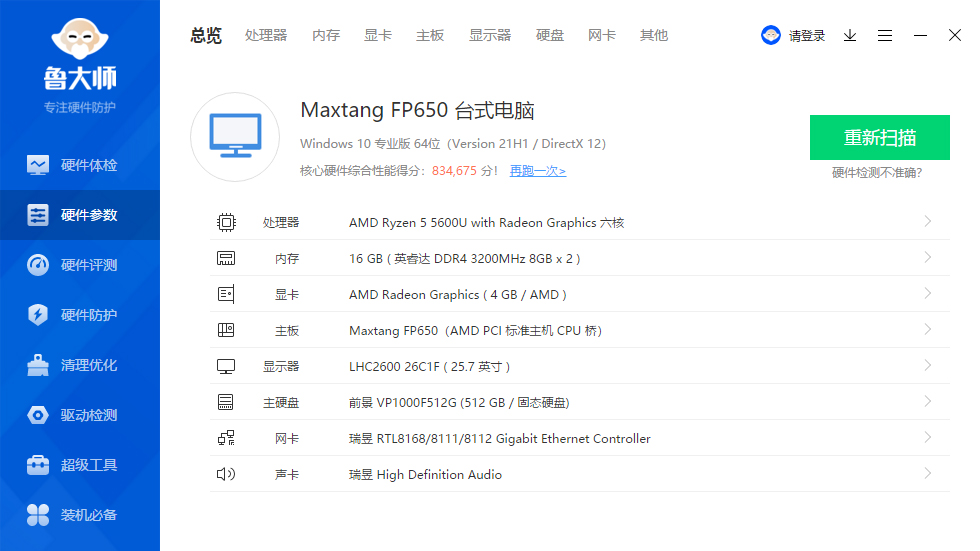Click 硬件检测不准确? link
Image resolution: width=980 pixels, height=551 pixels.
click(x=877, y=173)
